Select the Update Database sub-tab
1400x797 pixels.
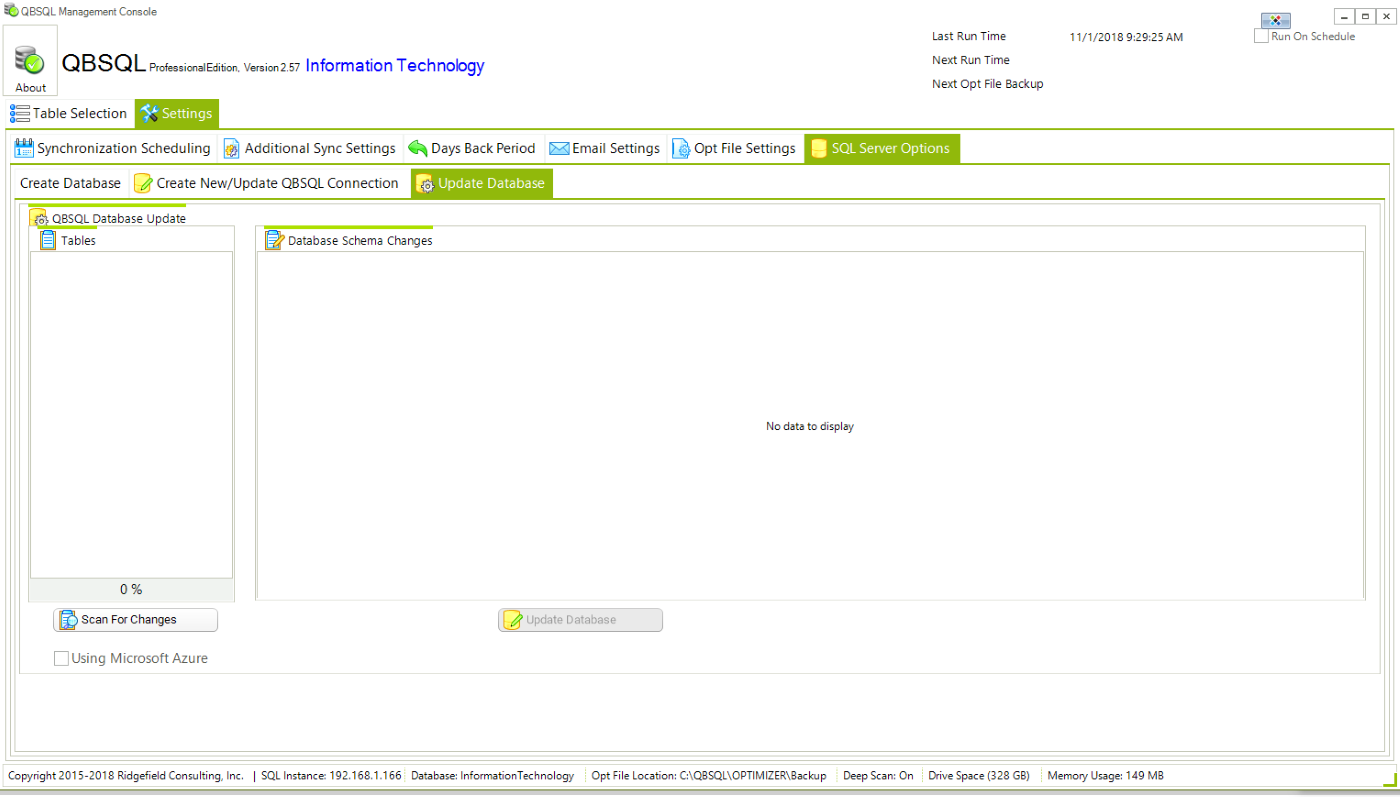click(x=481, y=184)
